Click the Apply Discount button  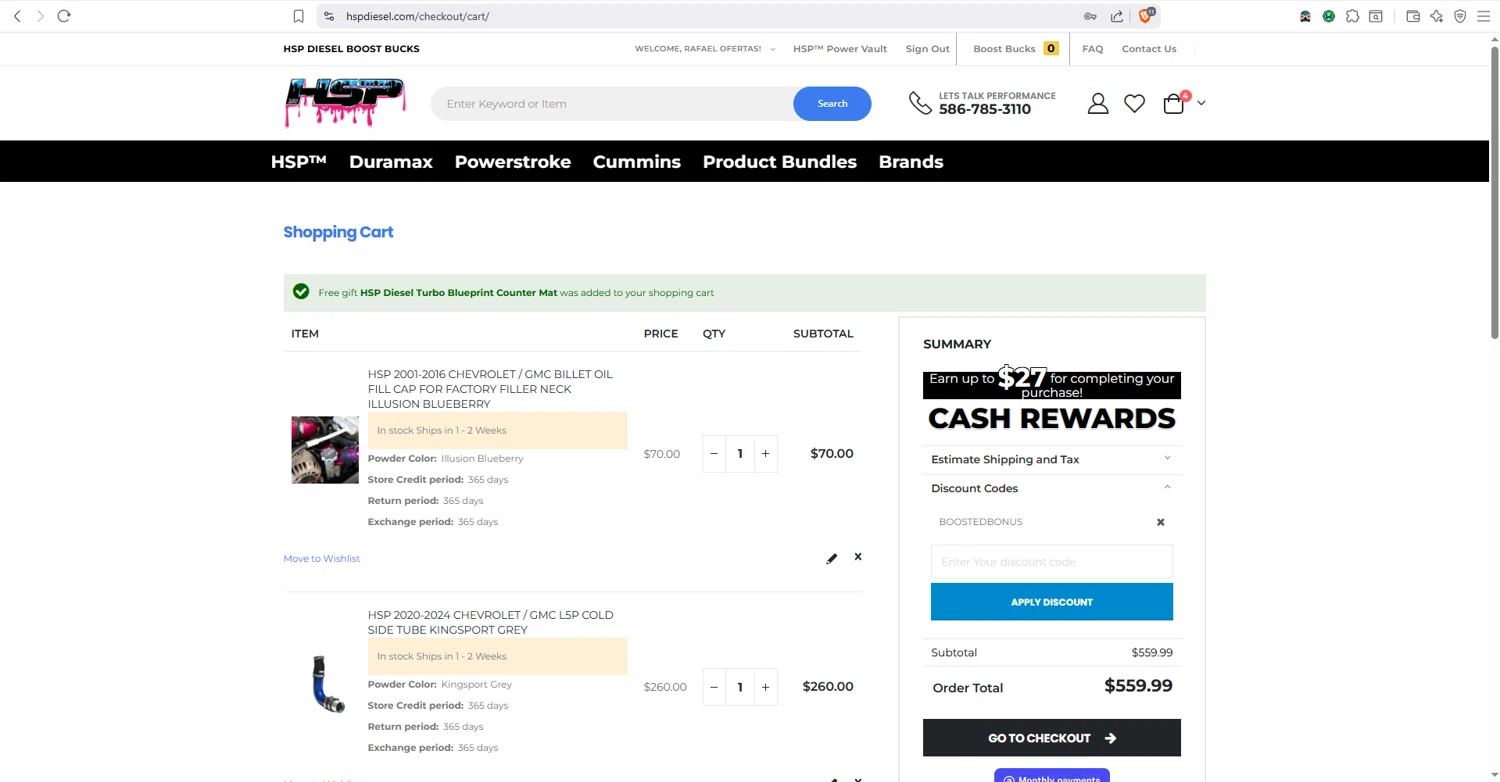(x=1052, y=602)
